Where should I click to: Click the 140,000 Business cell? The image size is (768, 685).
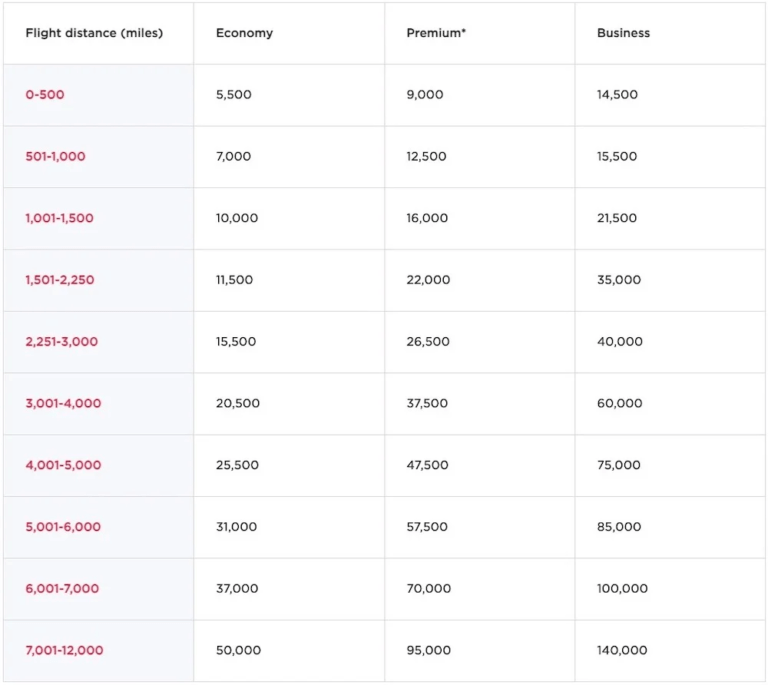pyautogui.click(x=622, y=650)
